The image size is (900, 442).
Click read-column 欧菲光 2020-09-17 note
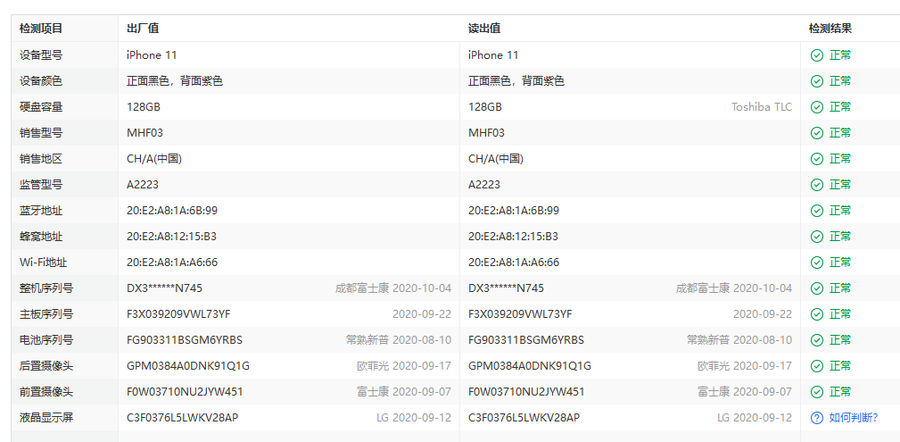(x=744, y=366)
